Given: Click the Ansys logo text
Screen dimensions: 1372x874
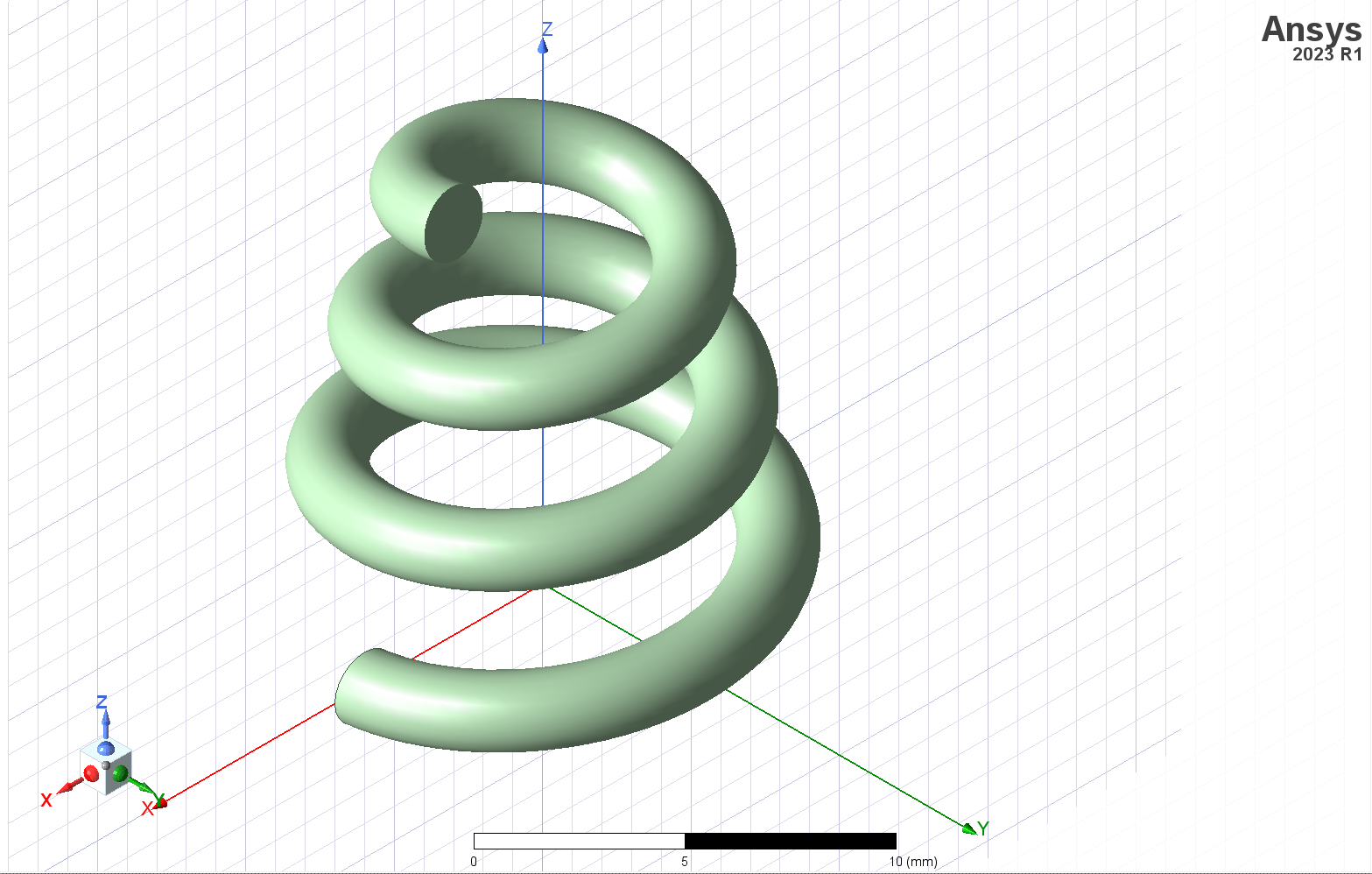Looking at the screenshot, I should point(1311,29).
